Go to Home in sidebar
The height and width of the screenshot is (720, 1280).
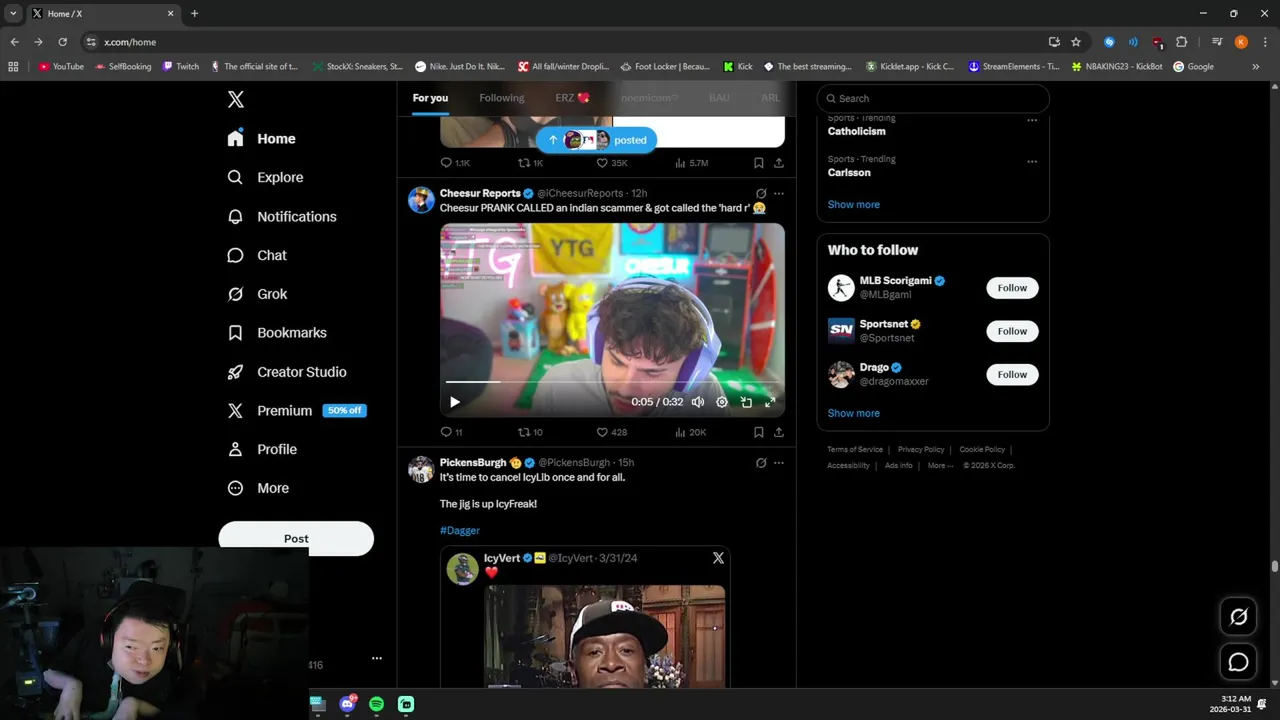261,138
